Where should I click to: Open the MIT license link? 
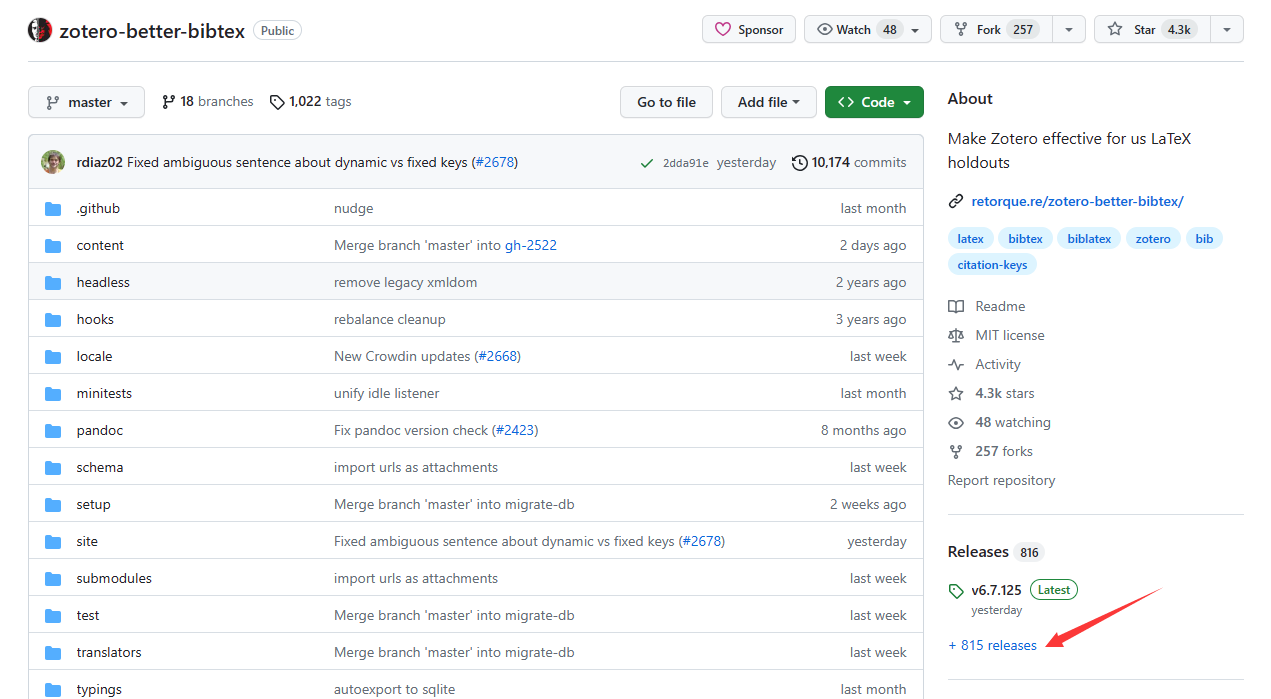pos(1010,336)
